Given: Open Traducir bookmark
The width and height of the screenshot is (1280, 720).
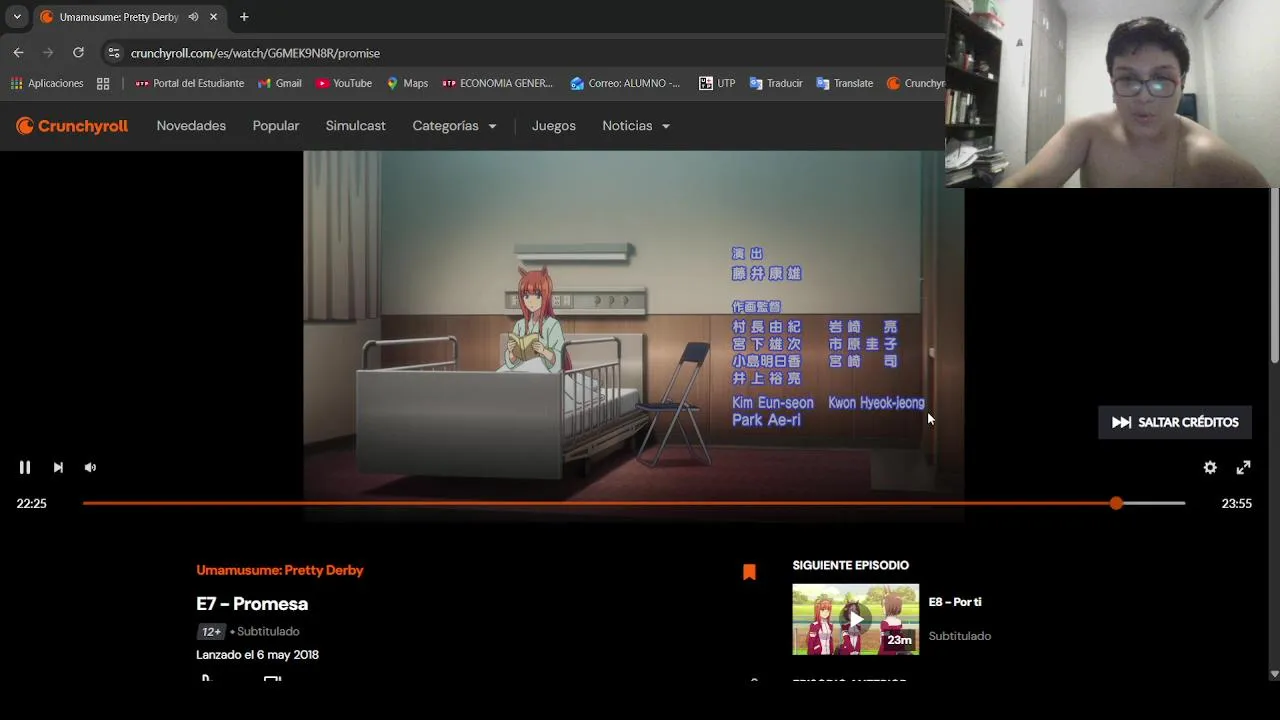Looking at the screenshot, I should coord(776,83).
